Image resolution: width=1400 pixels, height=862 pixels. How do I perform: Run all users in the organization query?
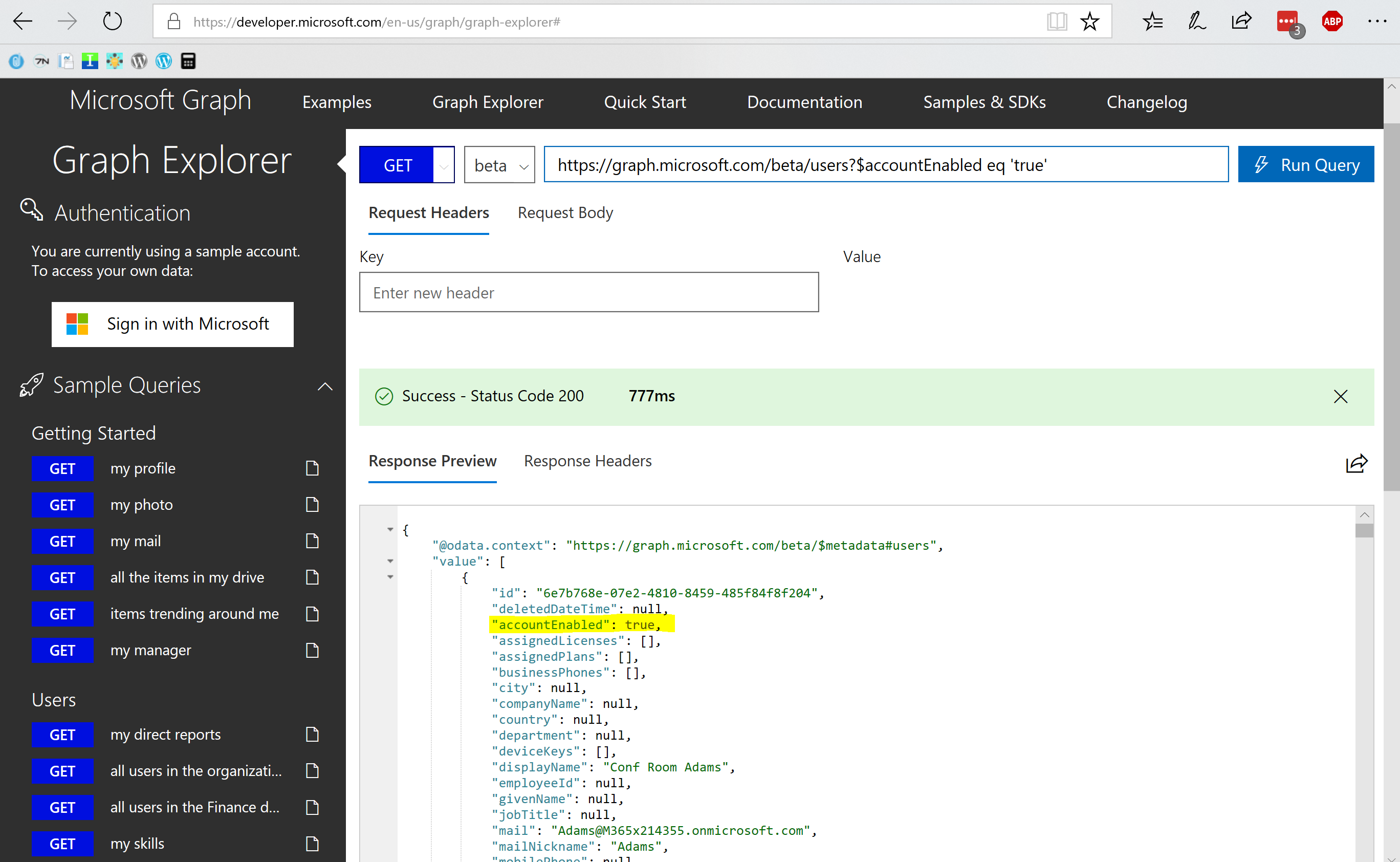coord(62,771)
